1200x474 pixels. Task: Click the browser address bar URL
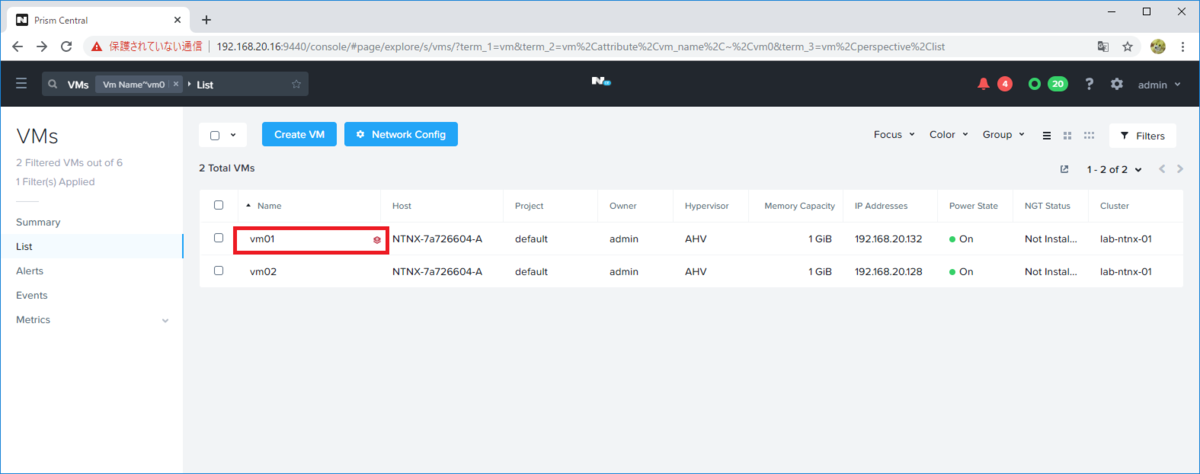pyautogui.click(x=580, y=46)
